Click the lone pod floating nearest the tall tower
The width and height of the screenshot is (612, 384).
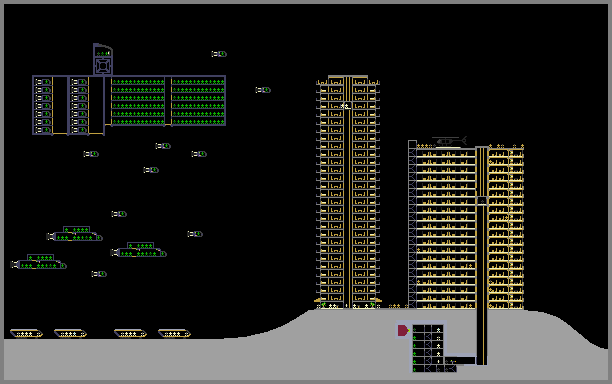263,90
